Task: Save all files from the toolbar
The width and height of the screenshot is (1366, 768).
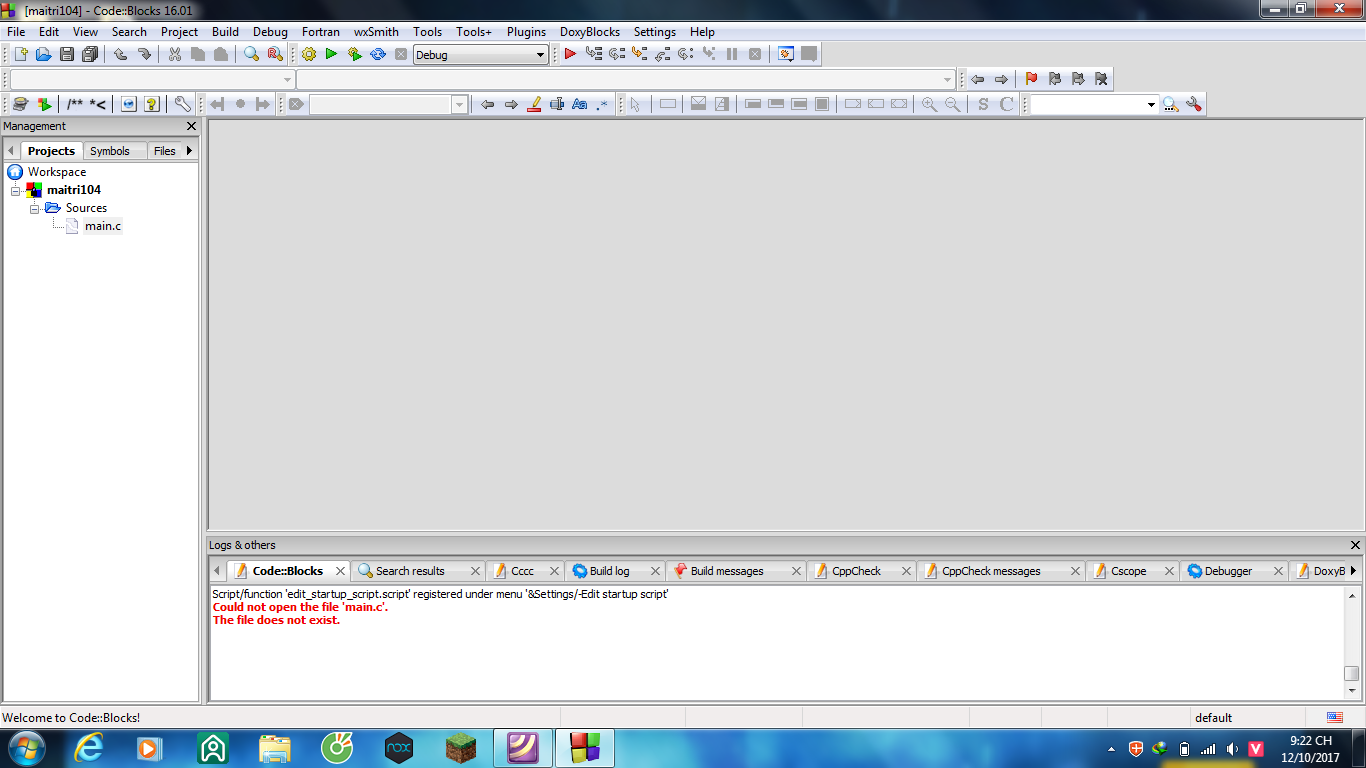Action: (x=90, y=54)
